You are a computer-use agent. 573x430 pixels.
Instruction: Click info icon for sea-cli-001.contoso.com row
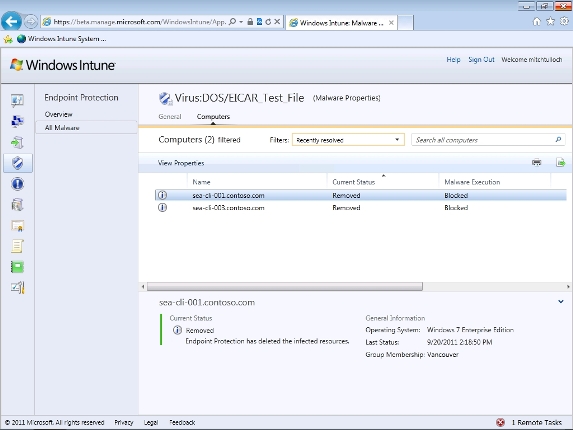pos(163,195)
